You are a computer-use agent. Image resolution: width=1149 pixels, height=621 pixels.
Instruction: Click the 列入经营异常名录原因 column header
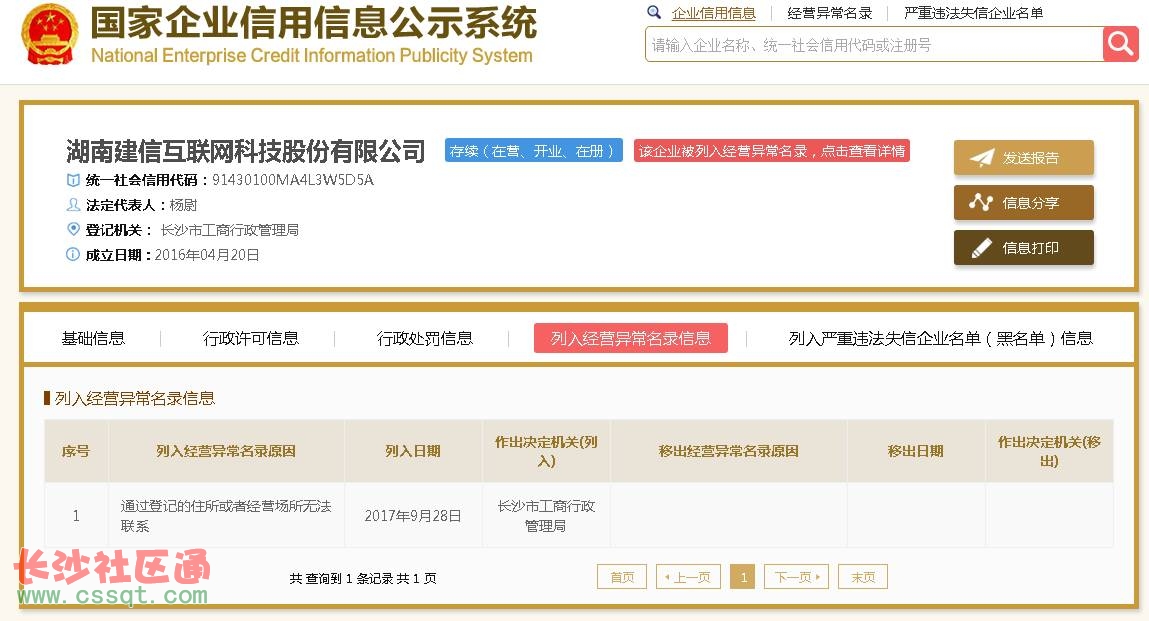point(226,451)
